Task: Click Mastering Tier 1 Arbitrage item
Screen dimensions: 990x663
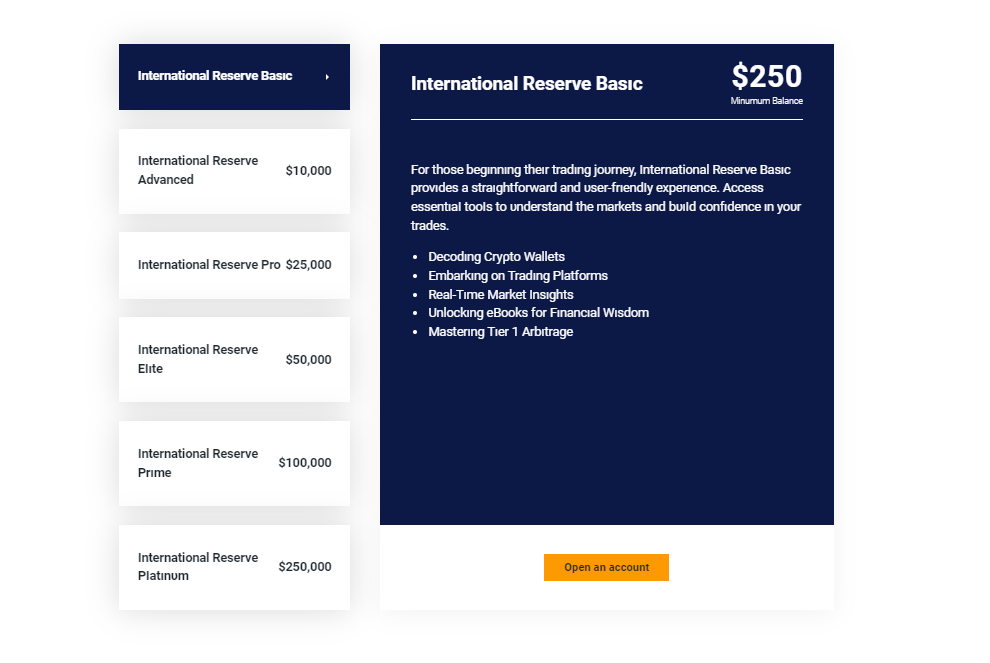Action: [x=501, y=332]
